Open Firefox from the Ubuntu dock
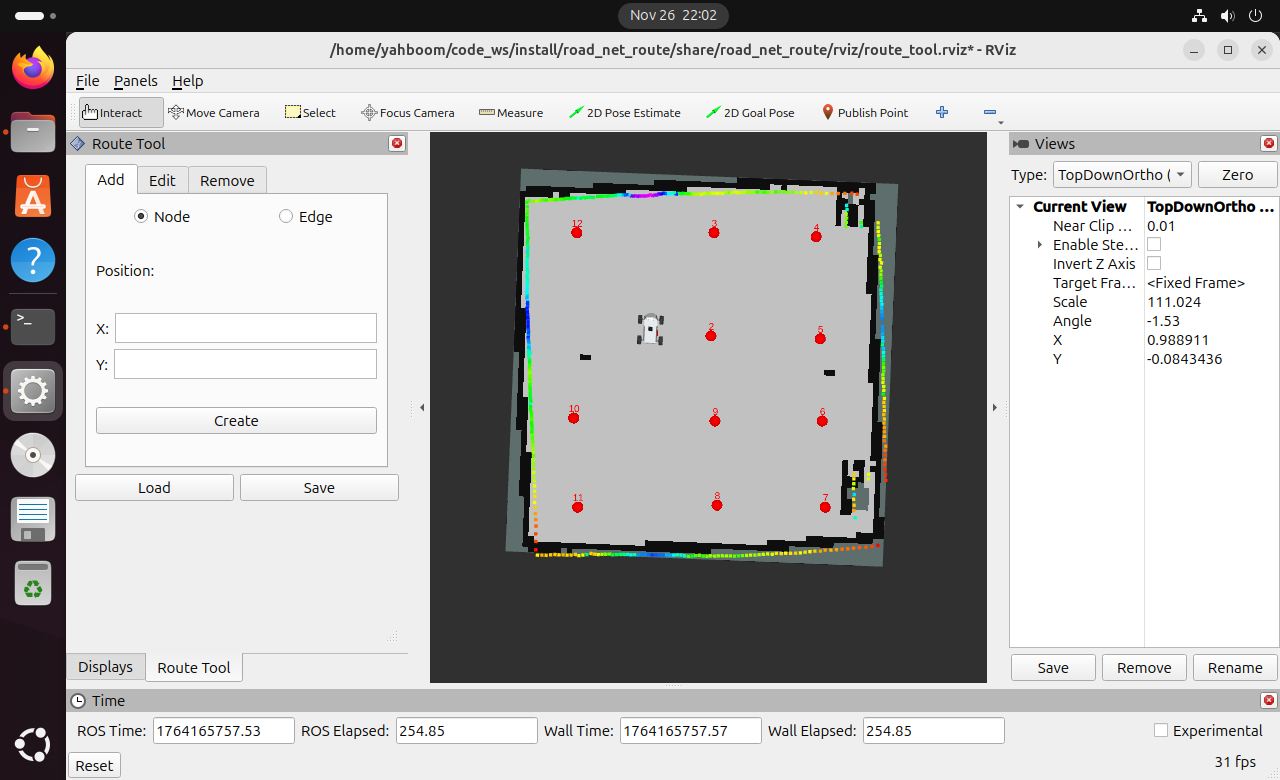Image resolution: width=1280 pixels, height=780 pixels. click(33, 68)
